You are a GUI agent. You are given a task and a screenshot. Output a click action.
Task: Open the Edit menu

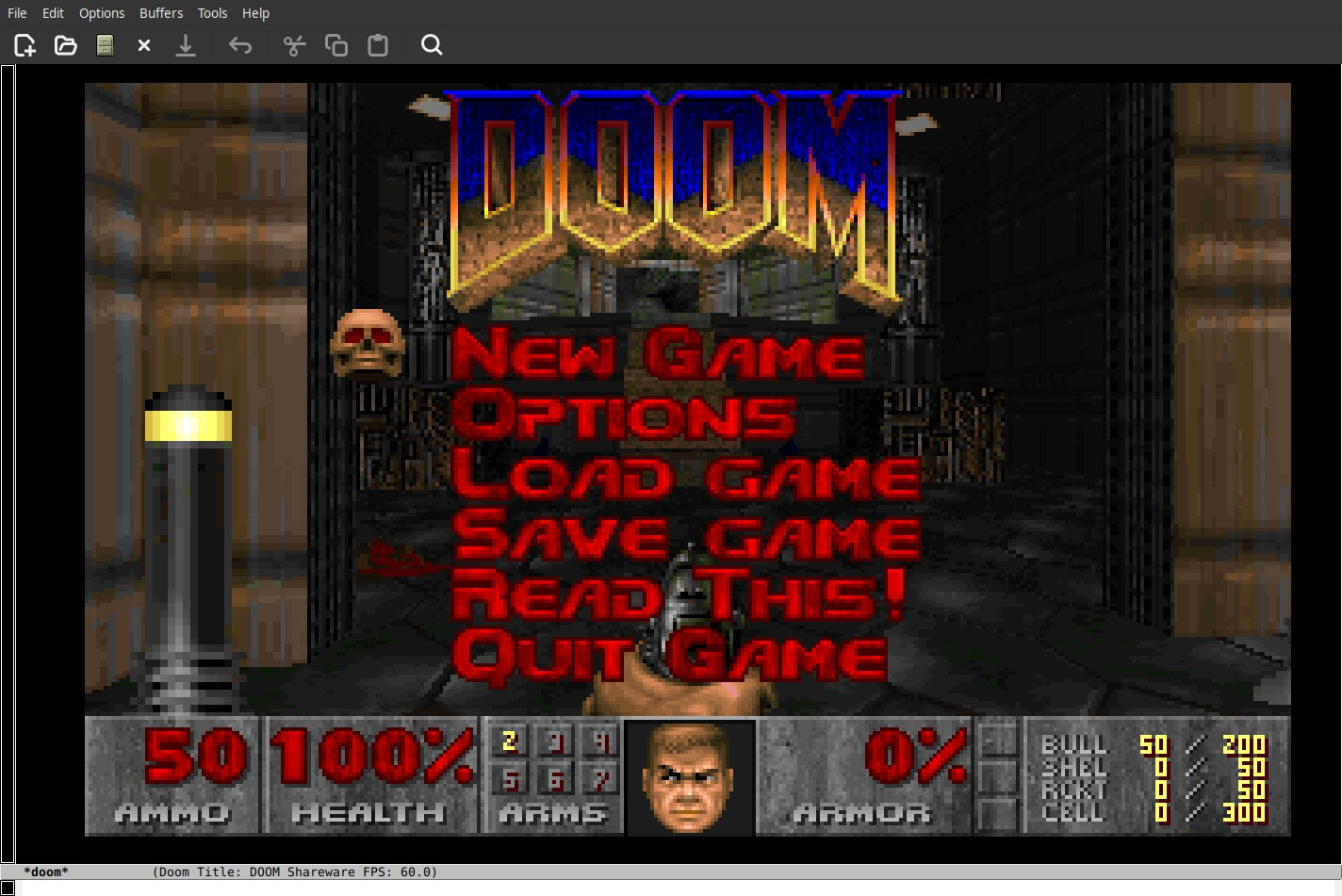pyautogui.click(x=53, y=13)
